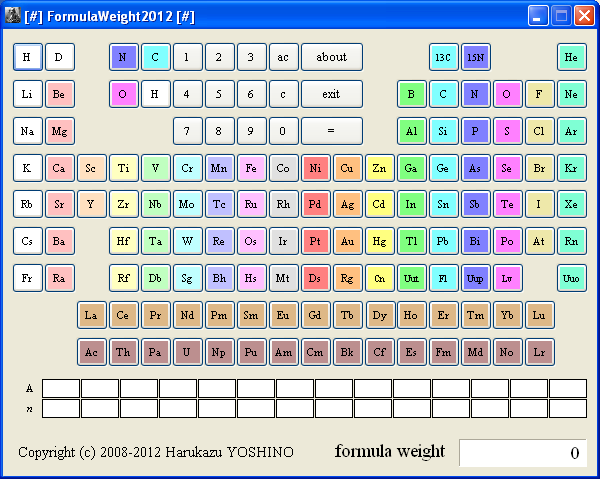Click the number 5 key

[220, 94]
